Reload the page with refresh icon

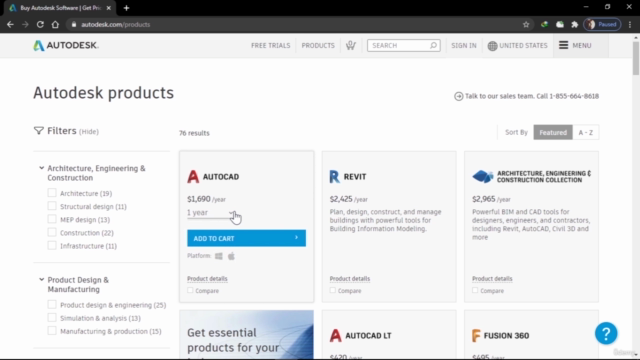click(40, 24)
